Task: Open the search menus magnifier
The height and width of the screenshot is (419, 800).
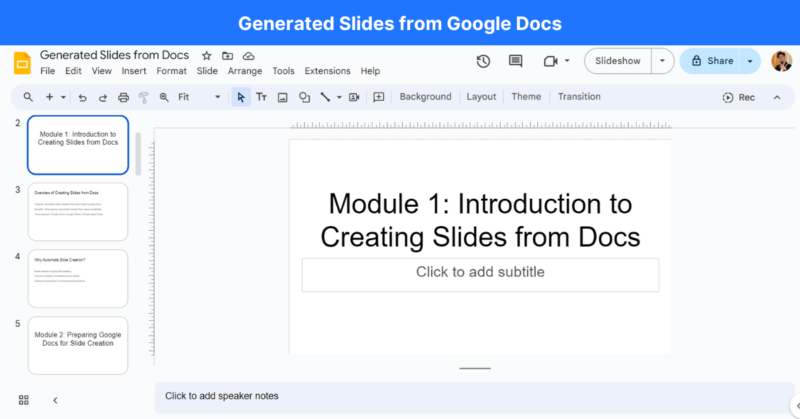Action: coord(28,97)
